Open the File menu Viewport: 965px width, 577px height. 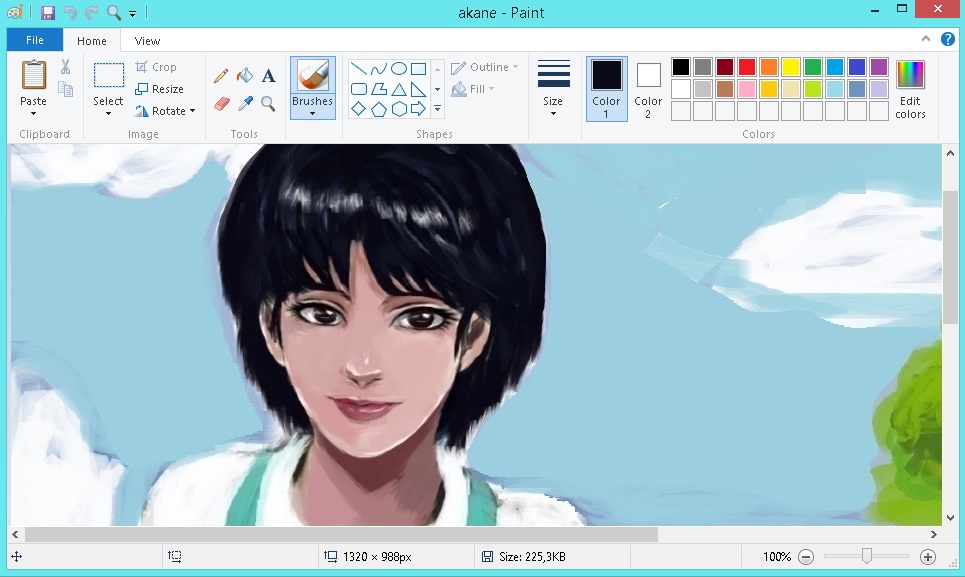pyautogui.click(x=35, y=41)
